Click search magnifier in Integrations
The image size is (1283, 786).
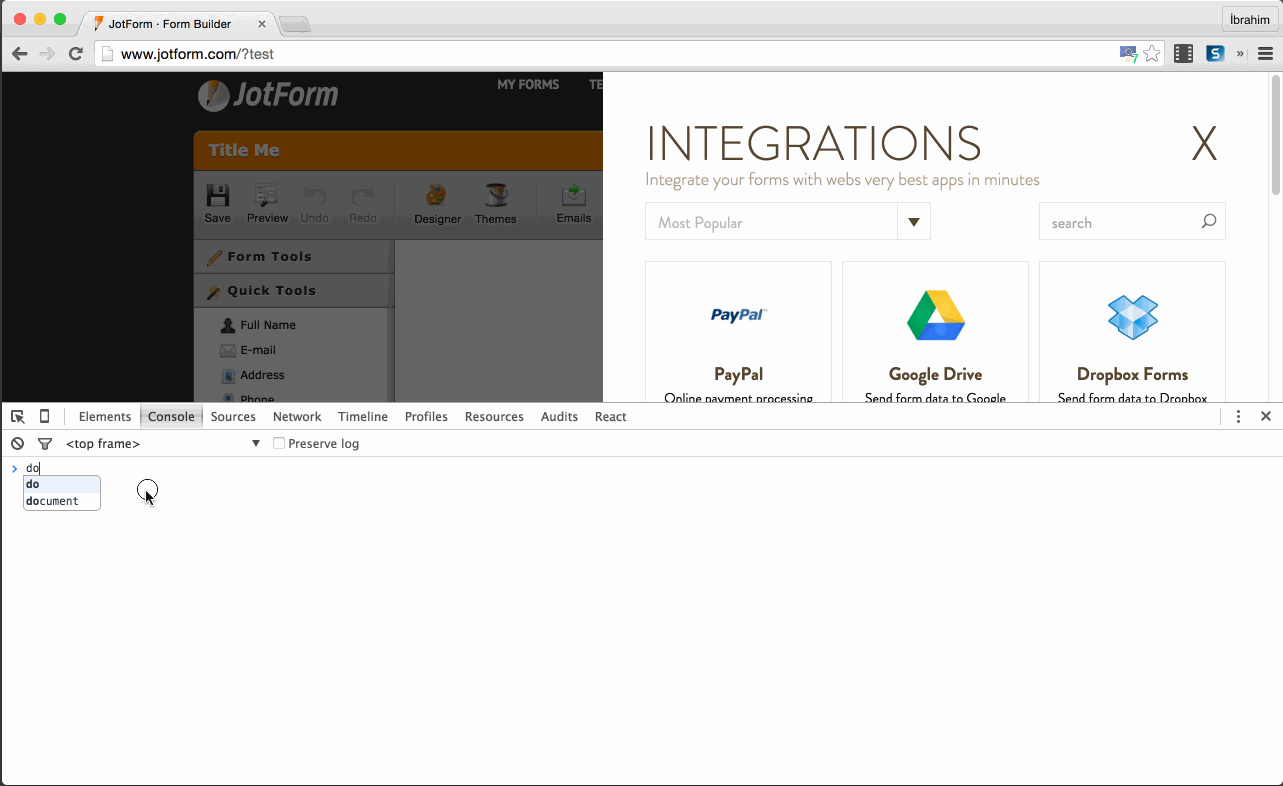[x=1208, y=222]
